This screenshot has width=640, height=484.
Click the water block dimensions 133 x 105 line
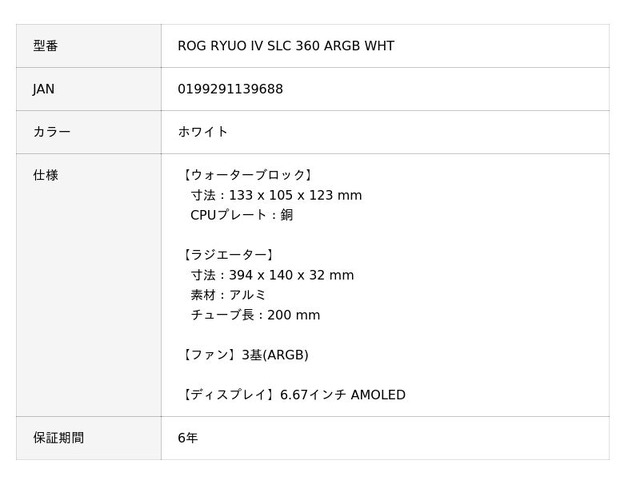click(x=276, y=195)
